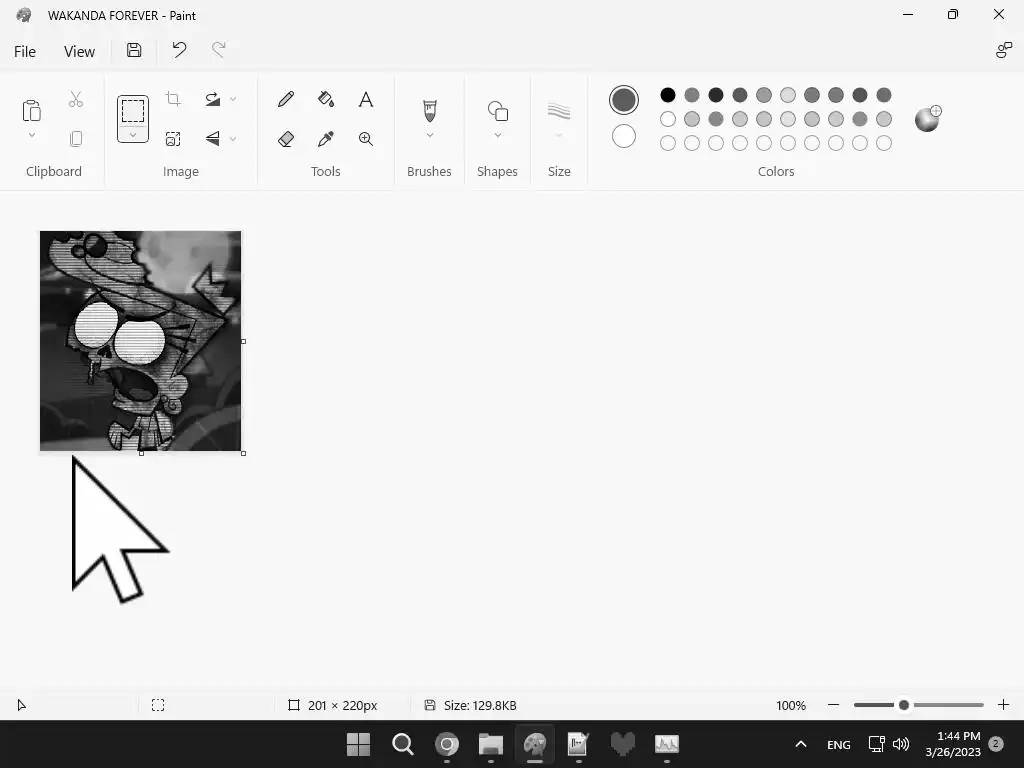The height and width of the screenshot is (768, 1024).
Task: Select the Color 2 secondary color circle
Action: [624, 136]
